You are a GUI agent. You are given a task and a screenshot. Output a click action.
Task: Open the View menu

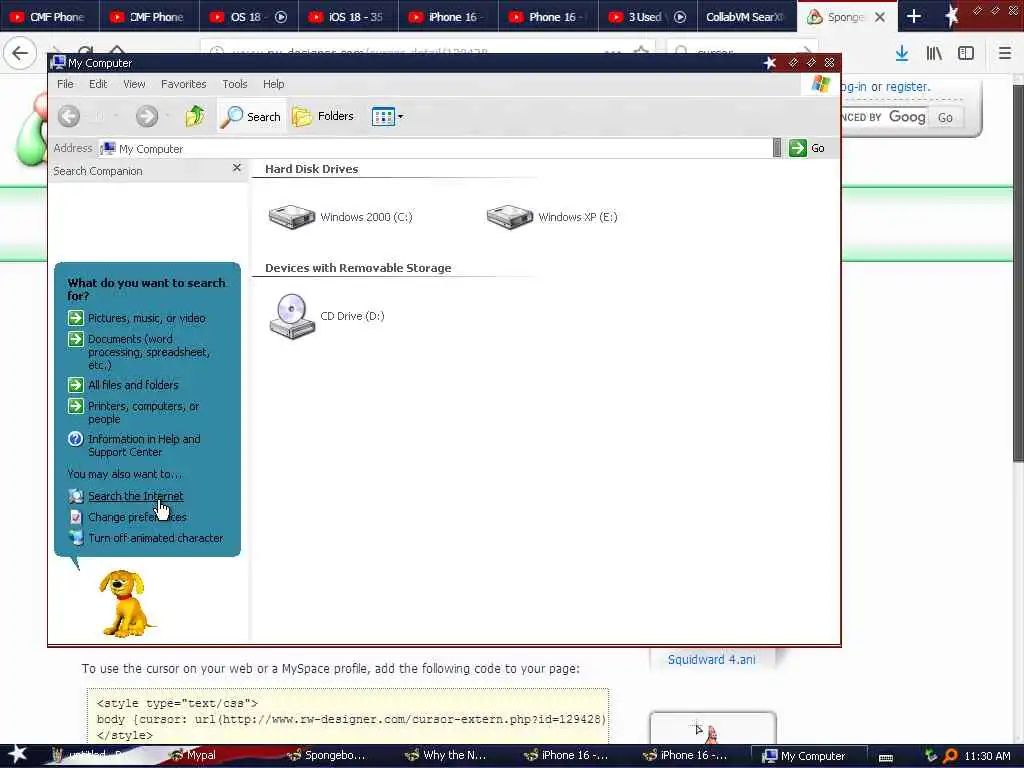point(134,84)
